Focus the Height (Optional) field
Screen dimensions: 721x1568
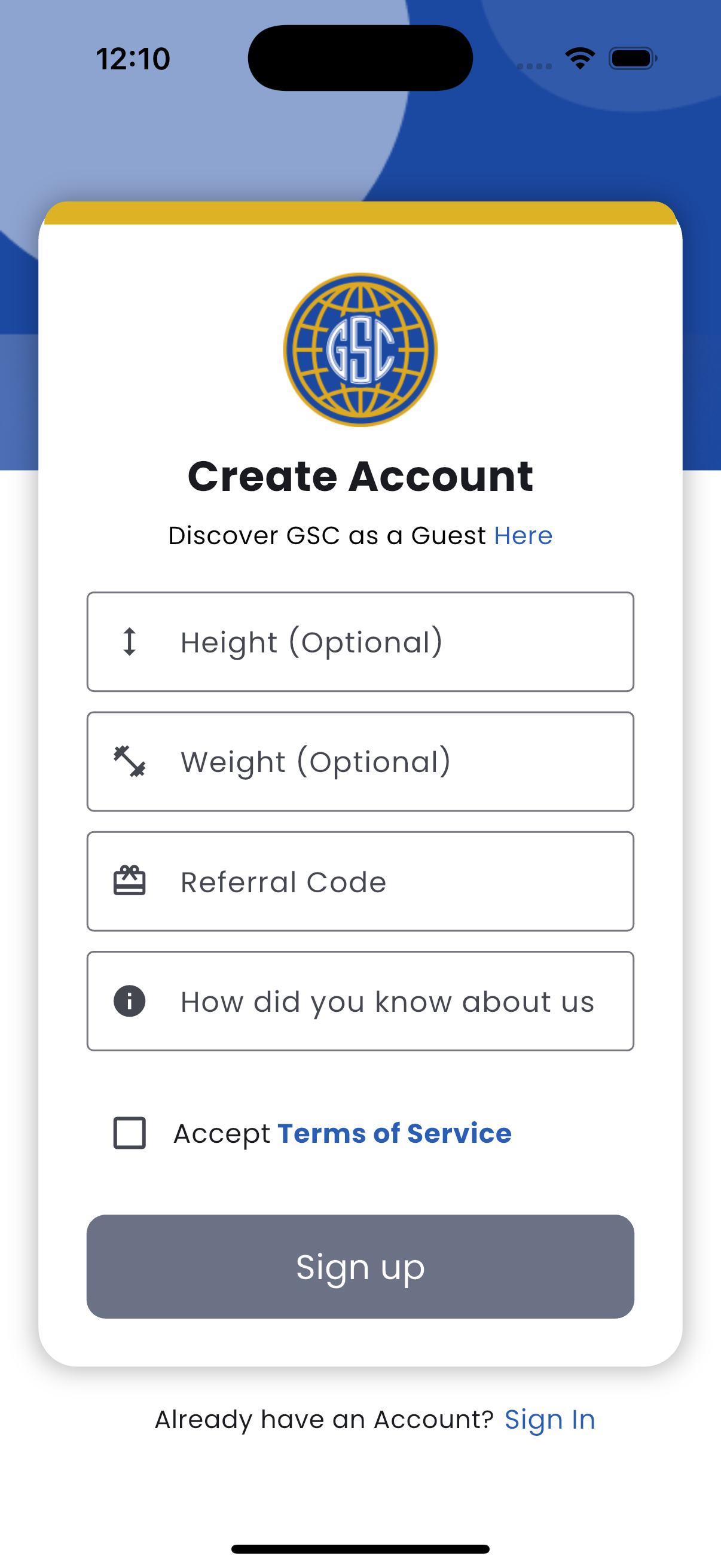pyautogui.click(x=360, y=642)
